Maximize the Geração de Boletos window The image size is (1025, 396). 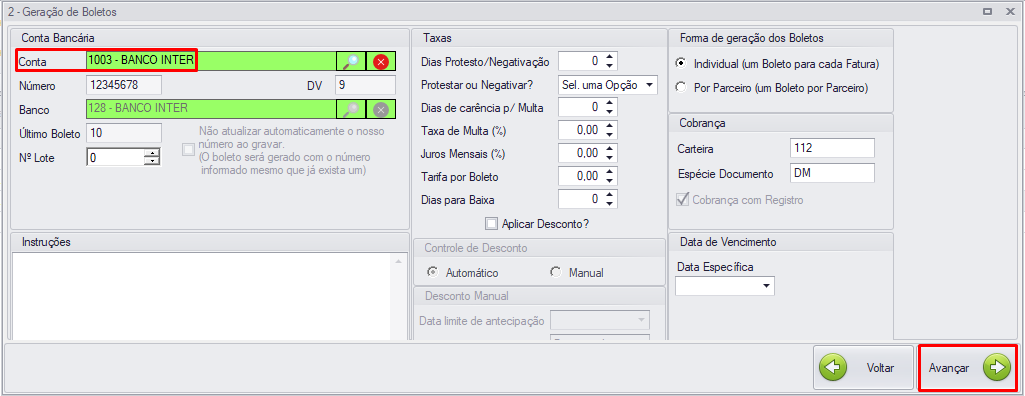pyautogui.click(x=987, y=12)
